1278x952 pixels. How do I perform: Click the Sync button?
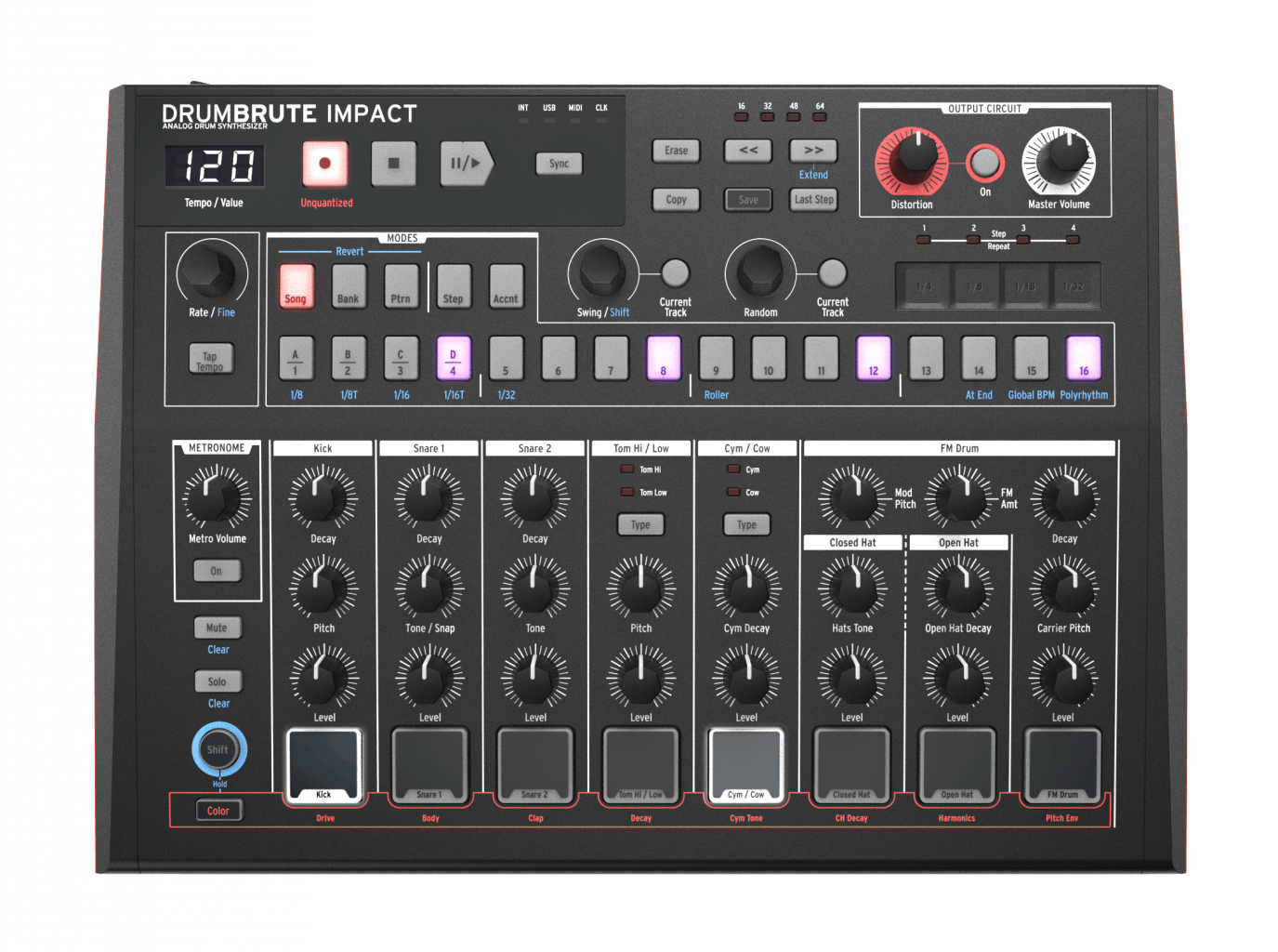point(559,164)
